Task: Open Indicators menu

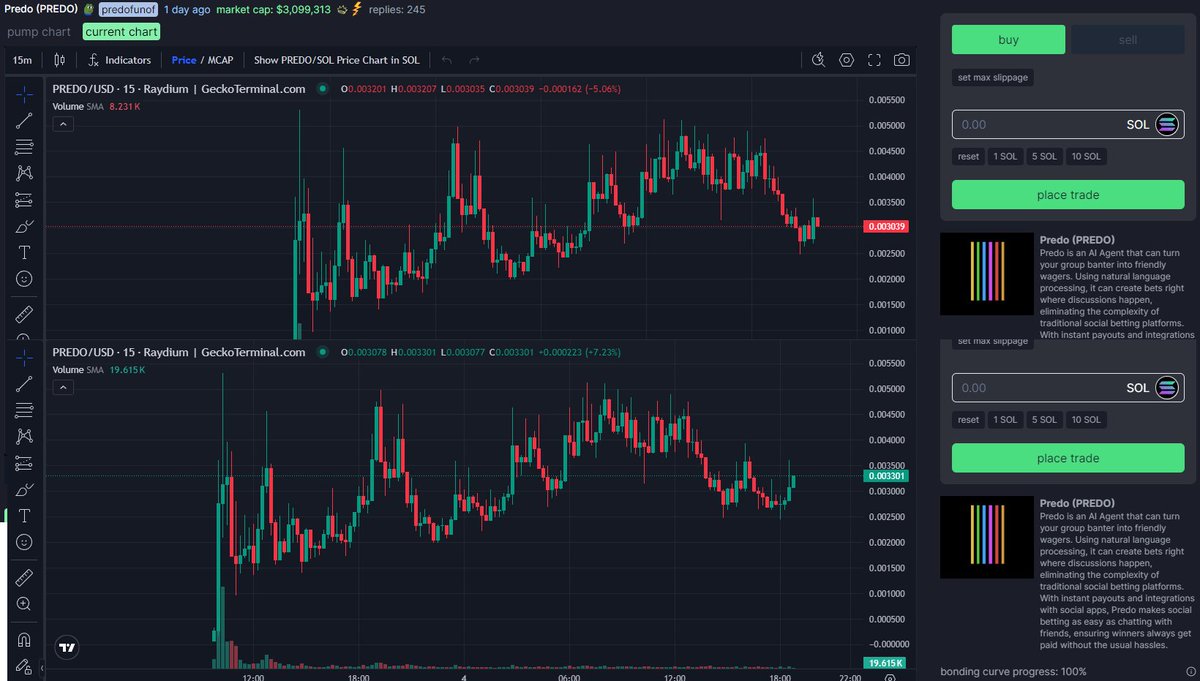Action: click(x=119, y=60)
